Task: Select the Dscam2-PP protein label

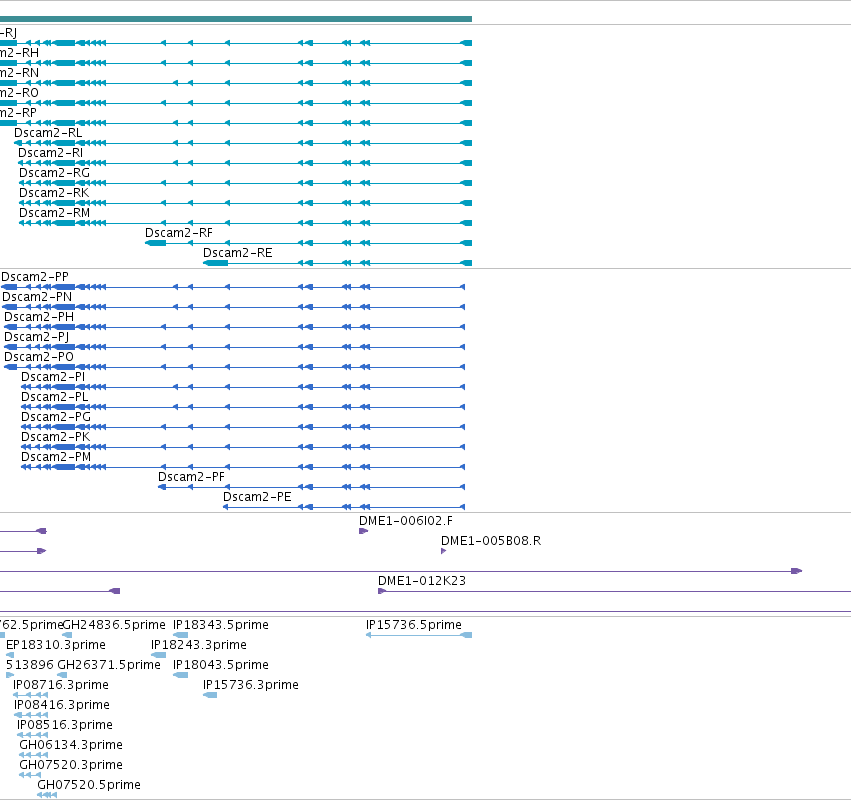Action: 35,277
